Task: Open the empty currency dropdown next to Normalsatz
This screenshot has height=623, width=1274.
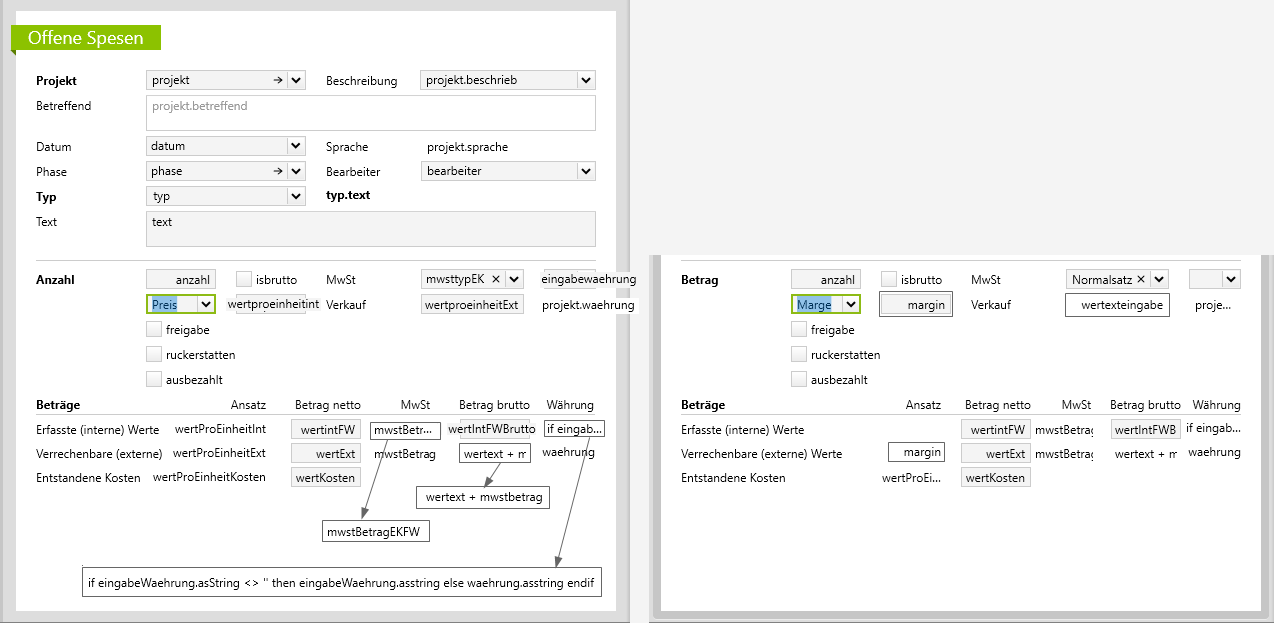Action: [1230, 280]
